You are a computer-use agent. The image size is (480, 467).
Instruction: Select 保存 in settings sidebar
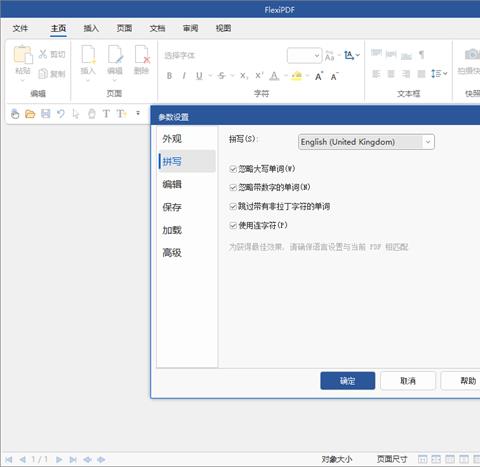(187, 207)
